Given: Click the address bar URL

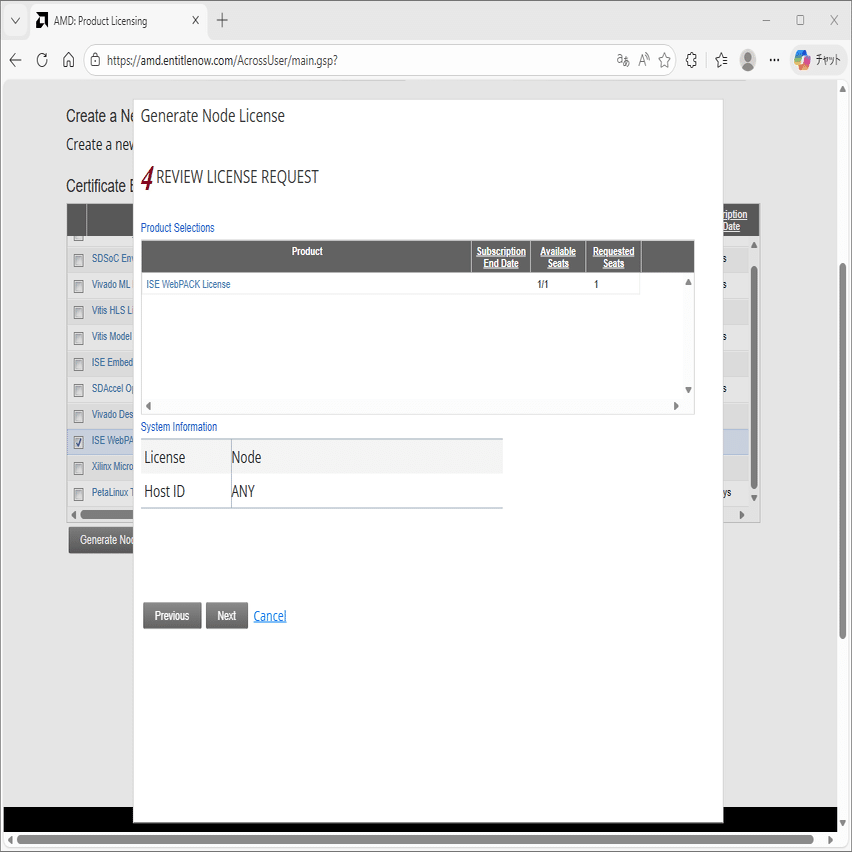Looking at the screenshot, I should click(222, 60).
